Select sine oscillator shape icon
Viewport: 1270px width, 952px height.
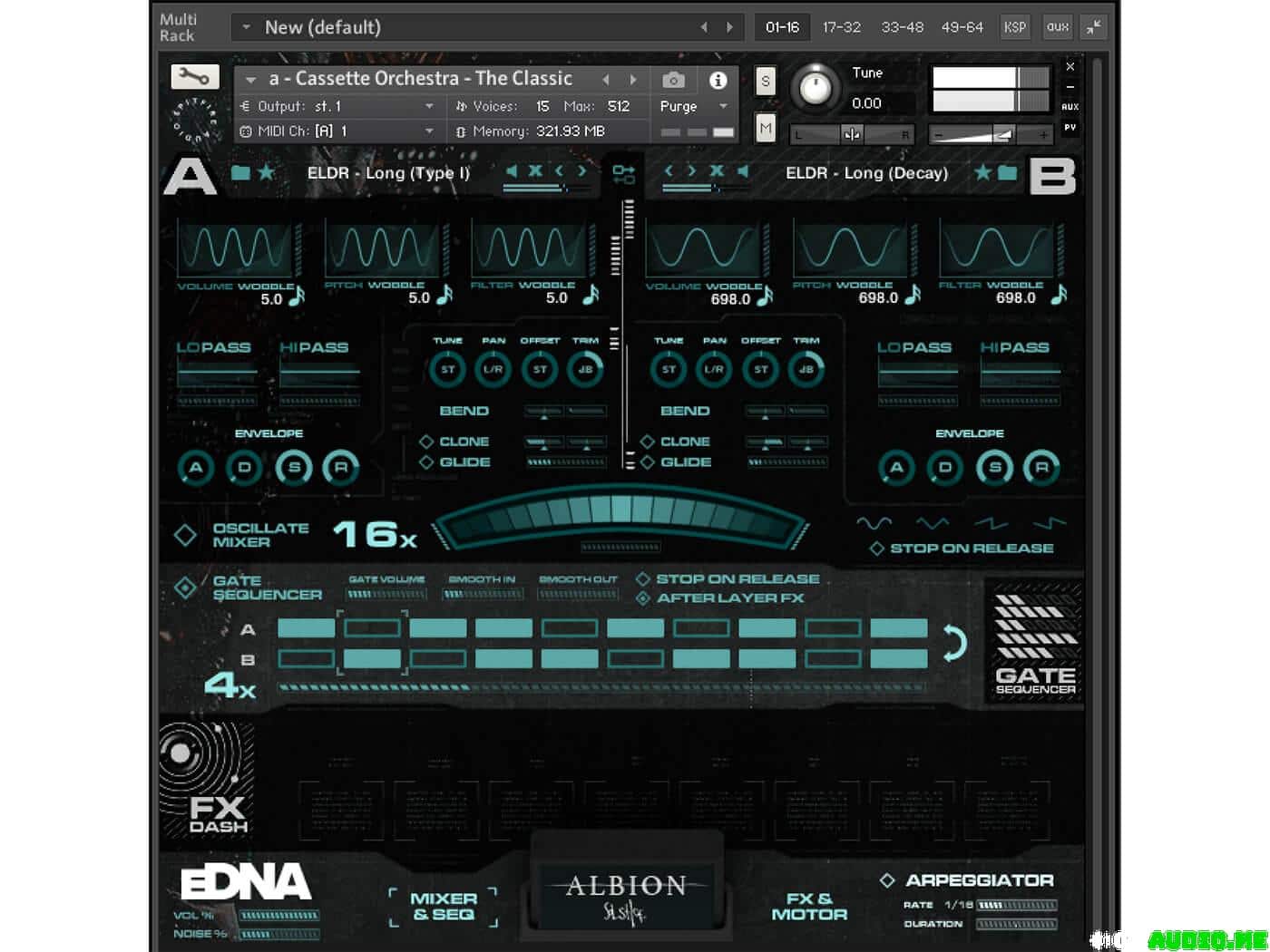coord(874,523)
